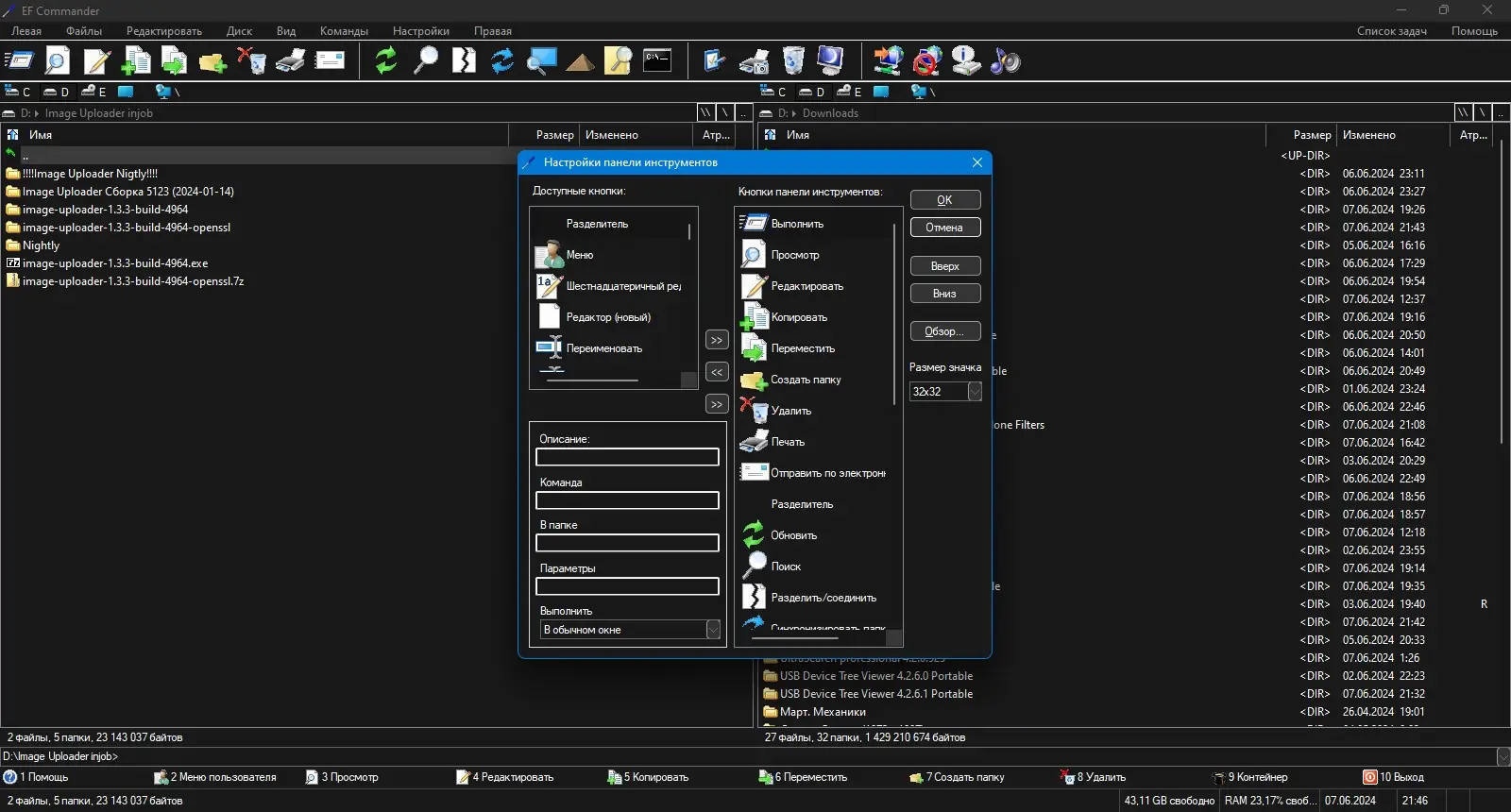This screenshot has width=1511, height=812.
Task: Open the Команды menu
Action: click(x=344, y=31)
